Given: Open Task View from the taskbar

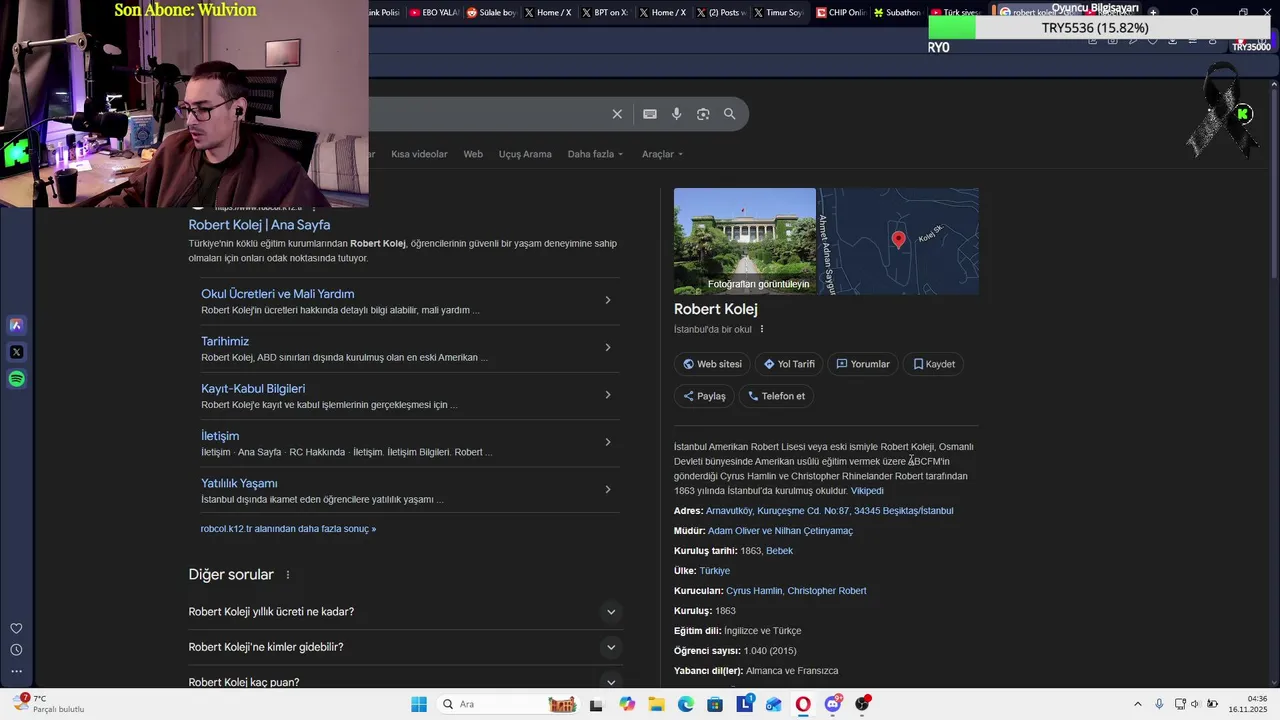Looking at the screenshot, I should (x=597, y=704).
